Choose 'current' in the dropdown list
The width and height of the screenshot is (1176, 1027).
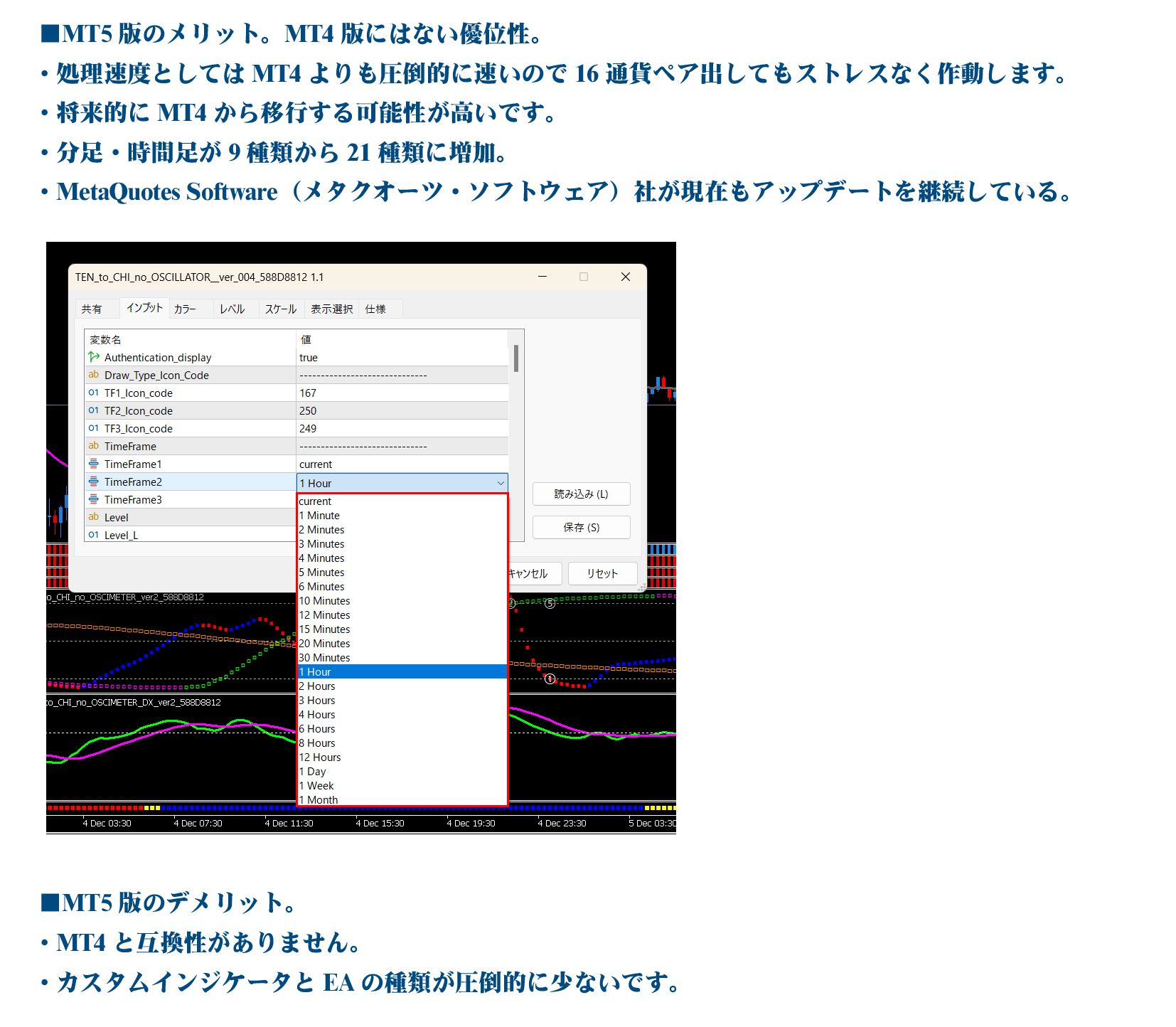(x=402, y=501)
